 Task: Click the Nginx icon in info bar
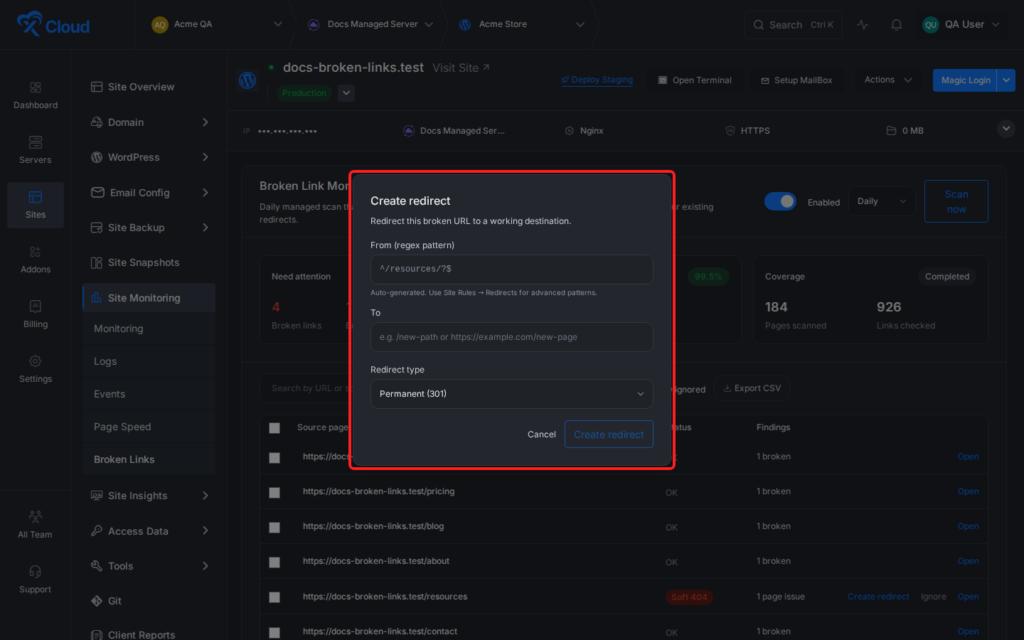tap(569, 131)
